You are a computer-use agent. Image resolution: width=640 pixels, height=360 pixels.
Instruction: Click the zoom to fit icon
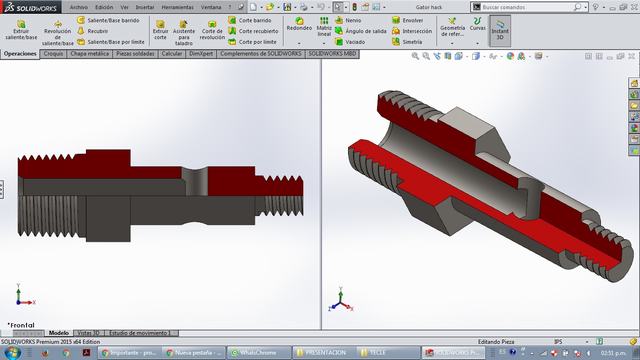(x=415, y=56)
